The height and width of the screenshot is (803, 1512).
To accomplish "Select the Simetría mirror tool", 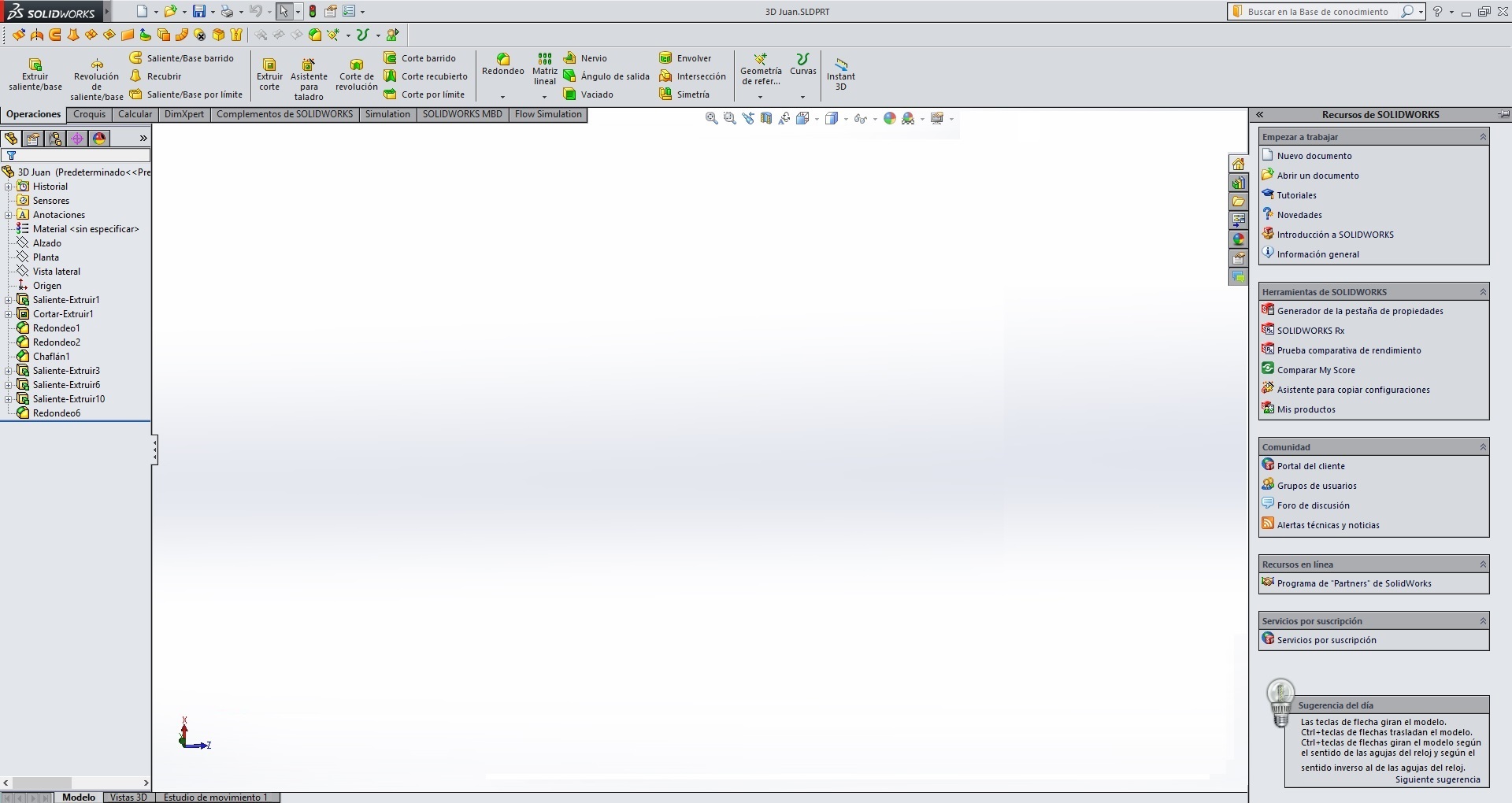I will tap(684, 94).
